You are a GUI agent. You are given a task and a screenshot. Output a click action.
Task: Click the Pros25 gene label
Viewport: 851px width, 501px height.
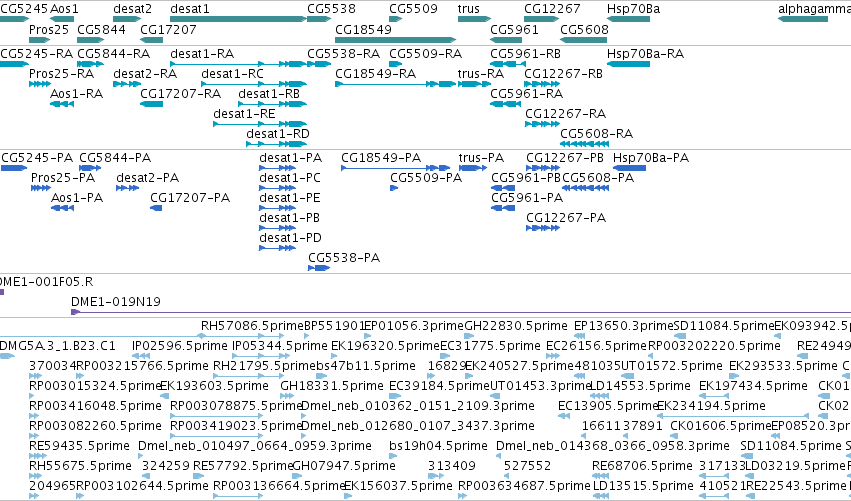point(49,29)
